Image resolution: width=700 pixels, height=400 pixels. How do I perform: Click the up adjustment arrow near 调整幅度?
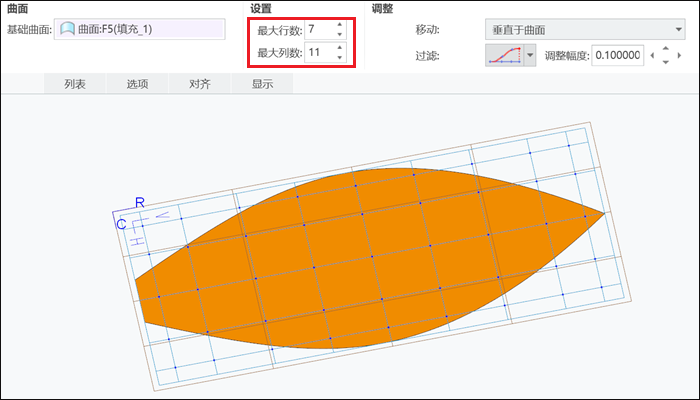[666, 49]
